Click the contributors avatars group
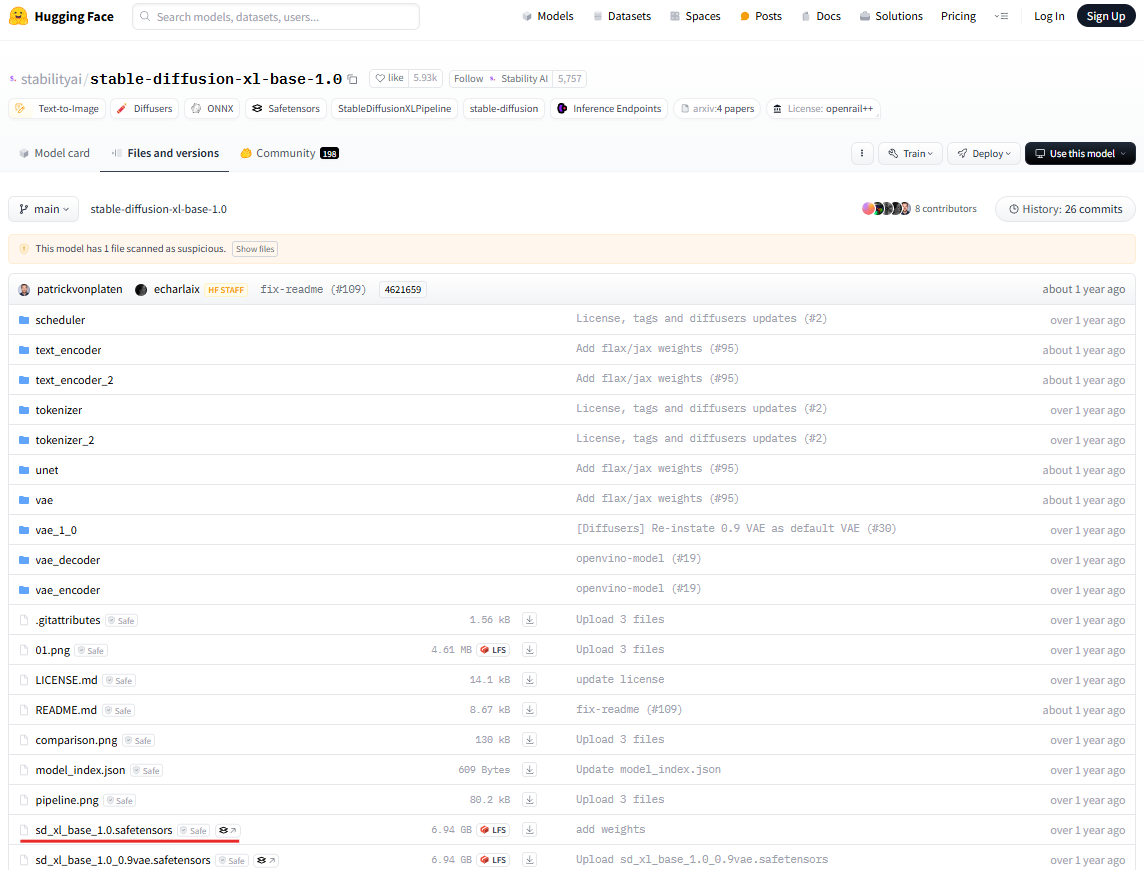Screen dimensions: 1144x870 pyautogui.click(x=886, y=209)
